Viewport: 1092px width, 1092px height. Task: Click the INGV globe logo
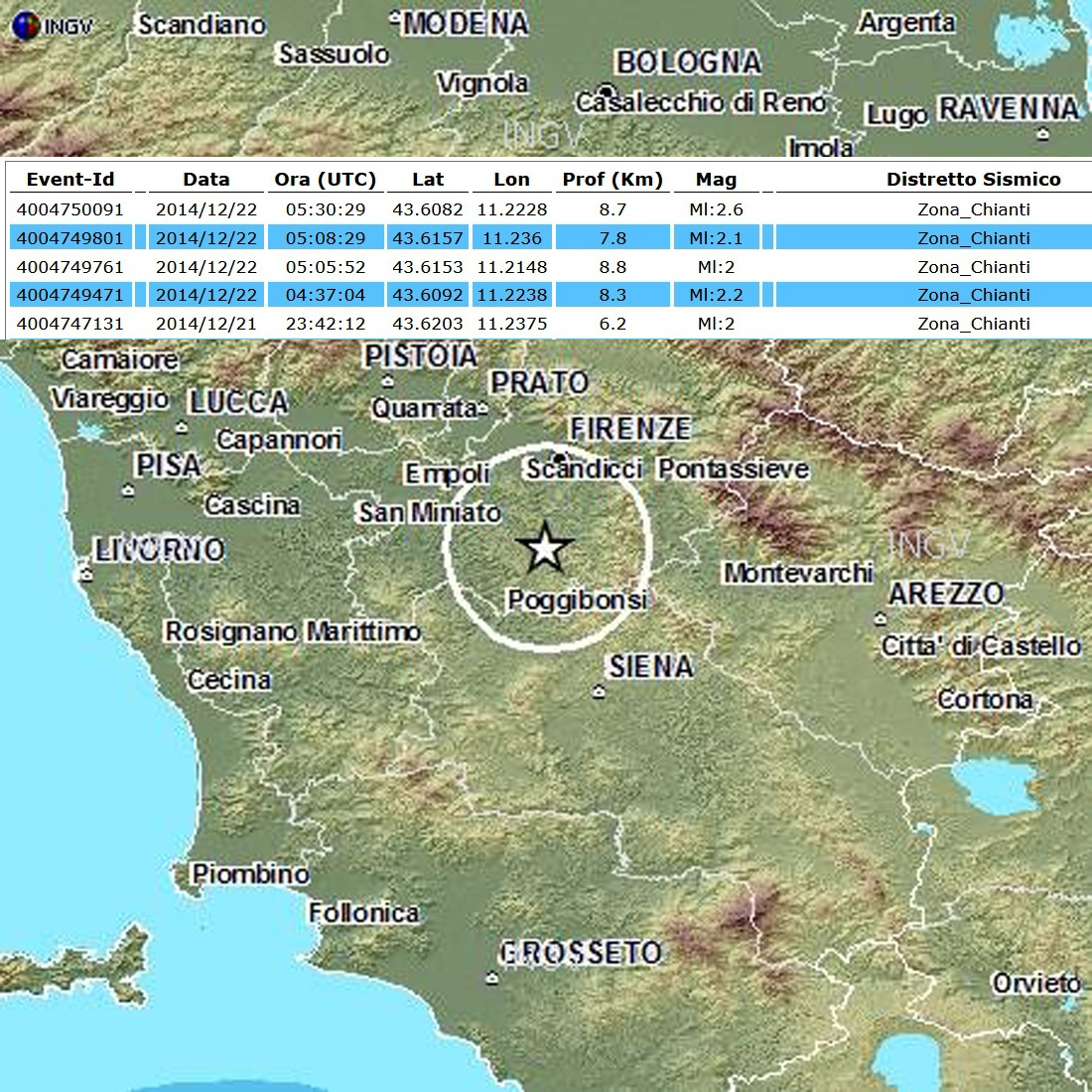pos(27,26)
